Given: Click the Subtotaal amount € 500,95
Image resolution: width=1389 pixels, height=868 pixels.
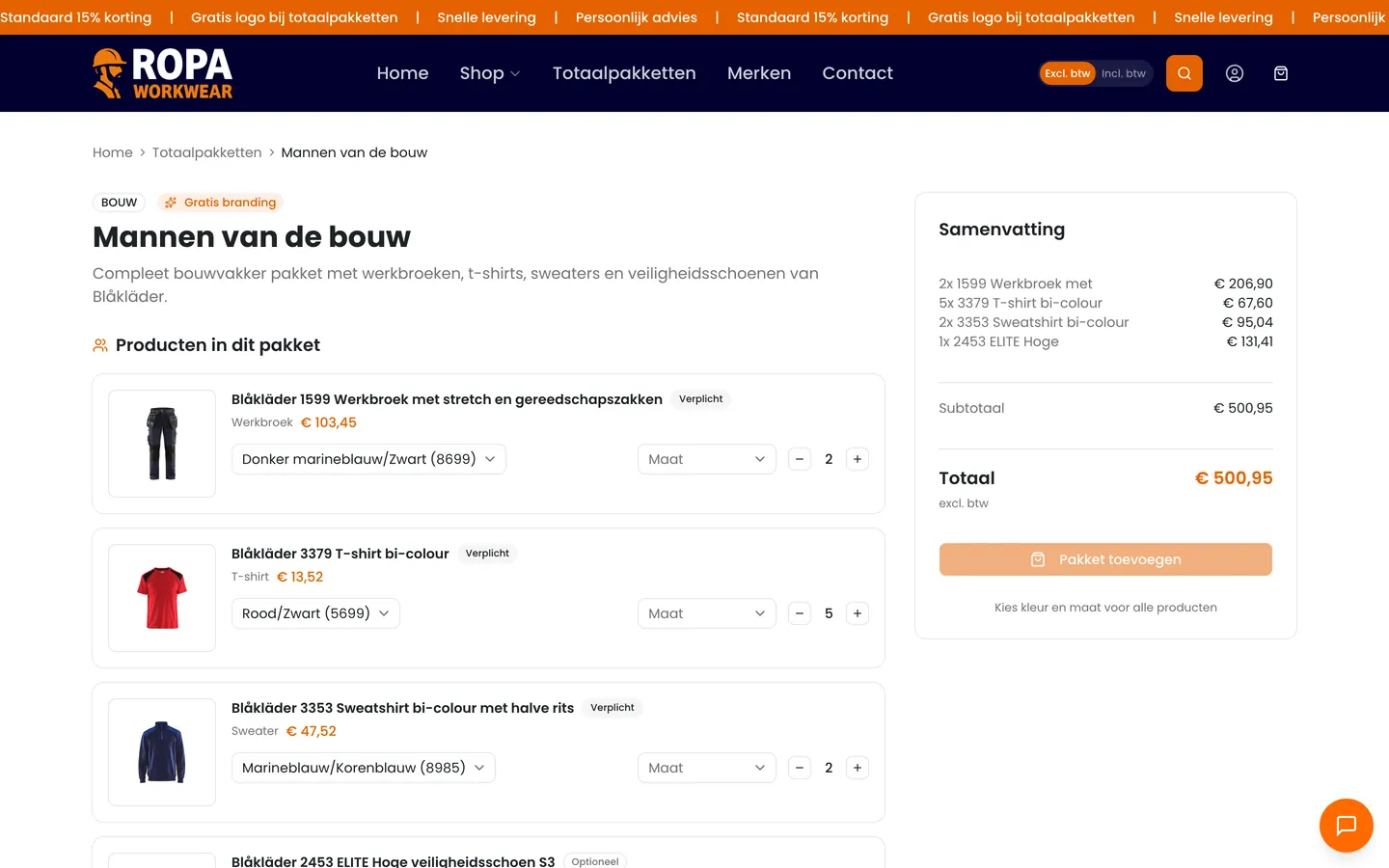Looking at the screenshot, I should point(1243,408).
